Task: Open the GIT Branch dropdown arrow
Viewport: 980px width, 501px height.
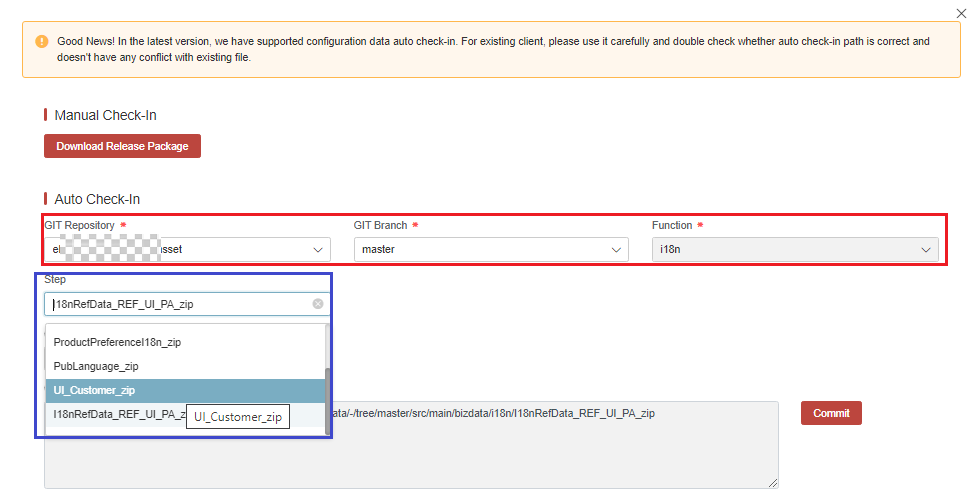Action: click(x=617, y=249)
